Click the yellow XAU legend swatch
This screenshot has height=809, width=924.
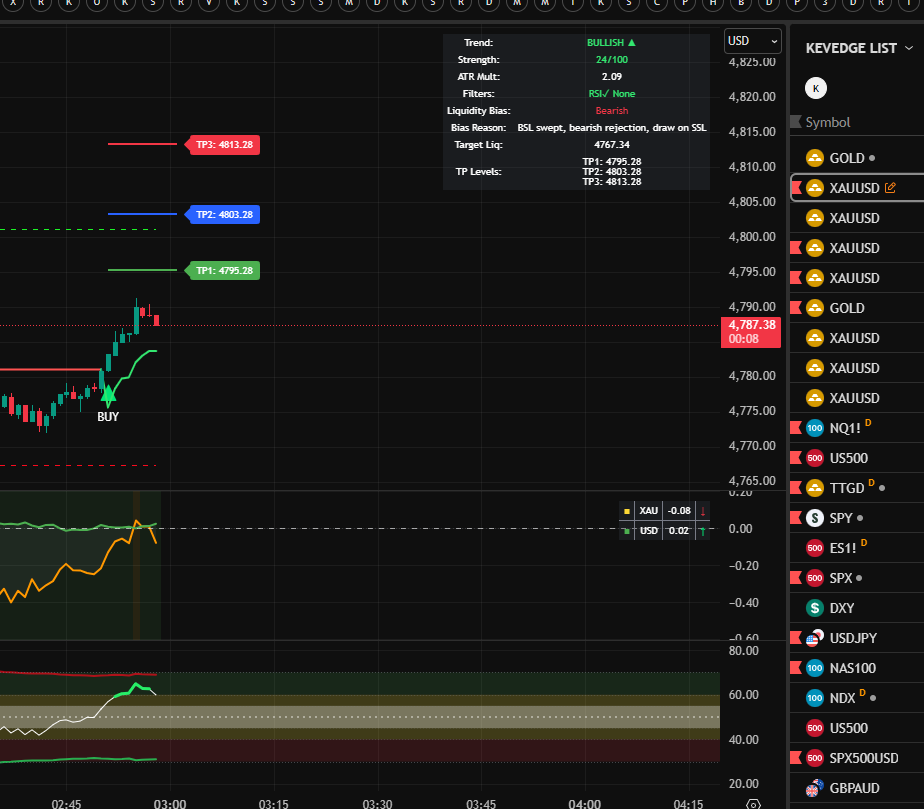627,511
